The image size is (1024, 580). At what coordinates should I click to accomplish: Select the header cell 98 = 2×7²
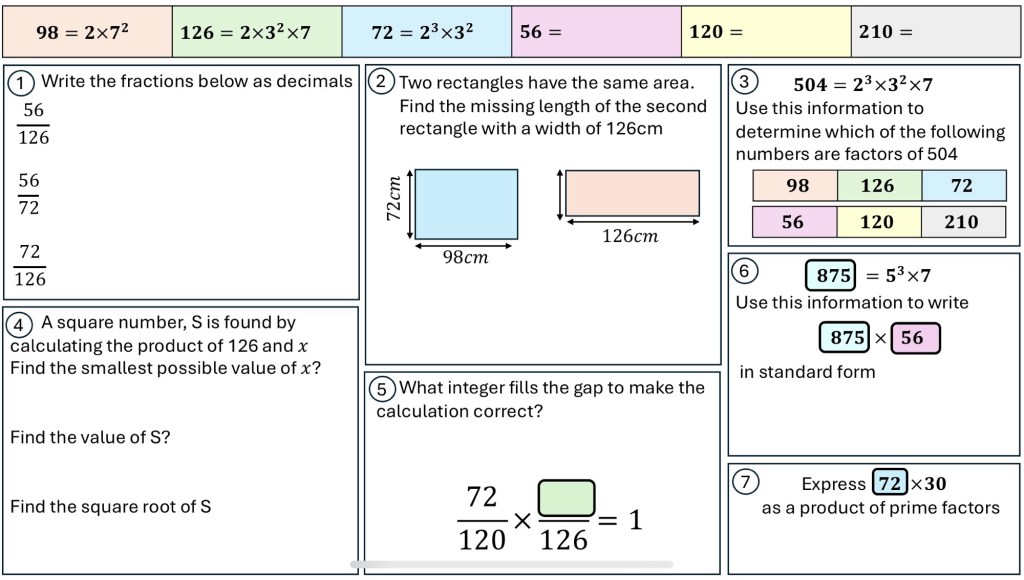[88, 32]
